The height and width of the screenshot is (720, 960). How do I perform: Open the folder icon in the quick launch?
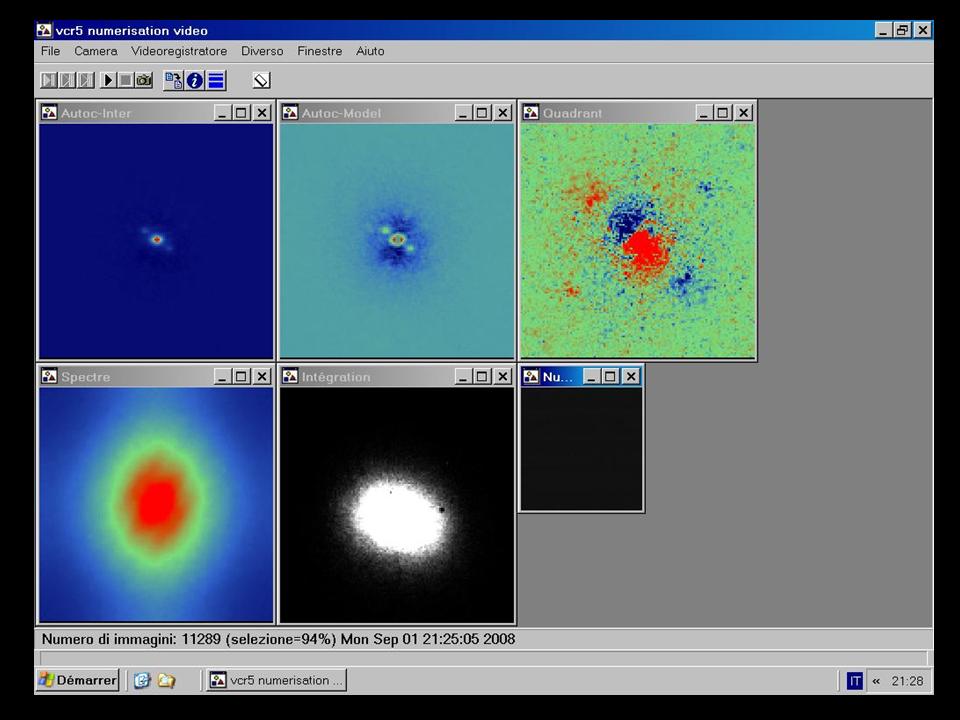point(166,680)
